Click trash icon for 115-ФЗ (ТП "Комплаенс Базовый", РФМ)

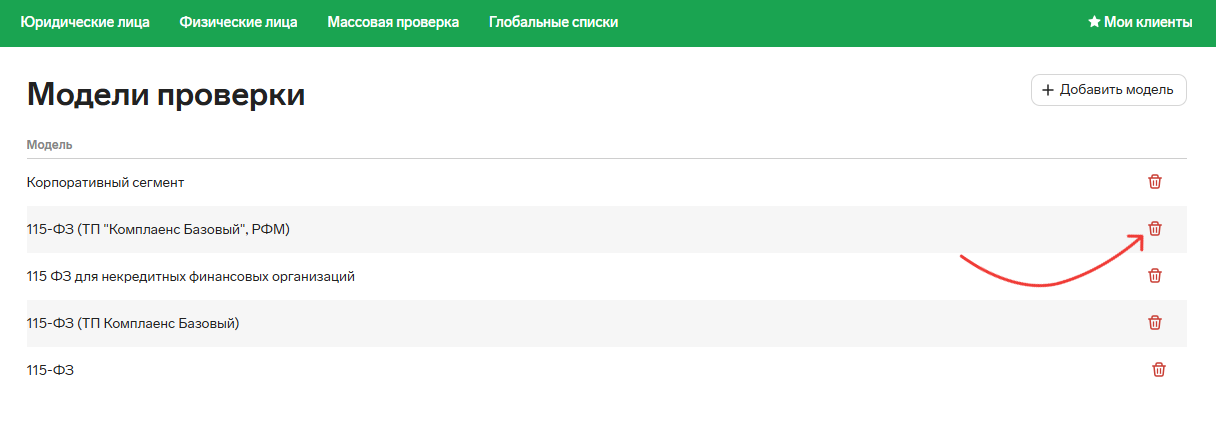[x=1154, y=229]
